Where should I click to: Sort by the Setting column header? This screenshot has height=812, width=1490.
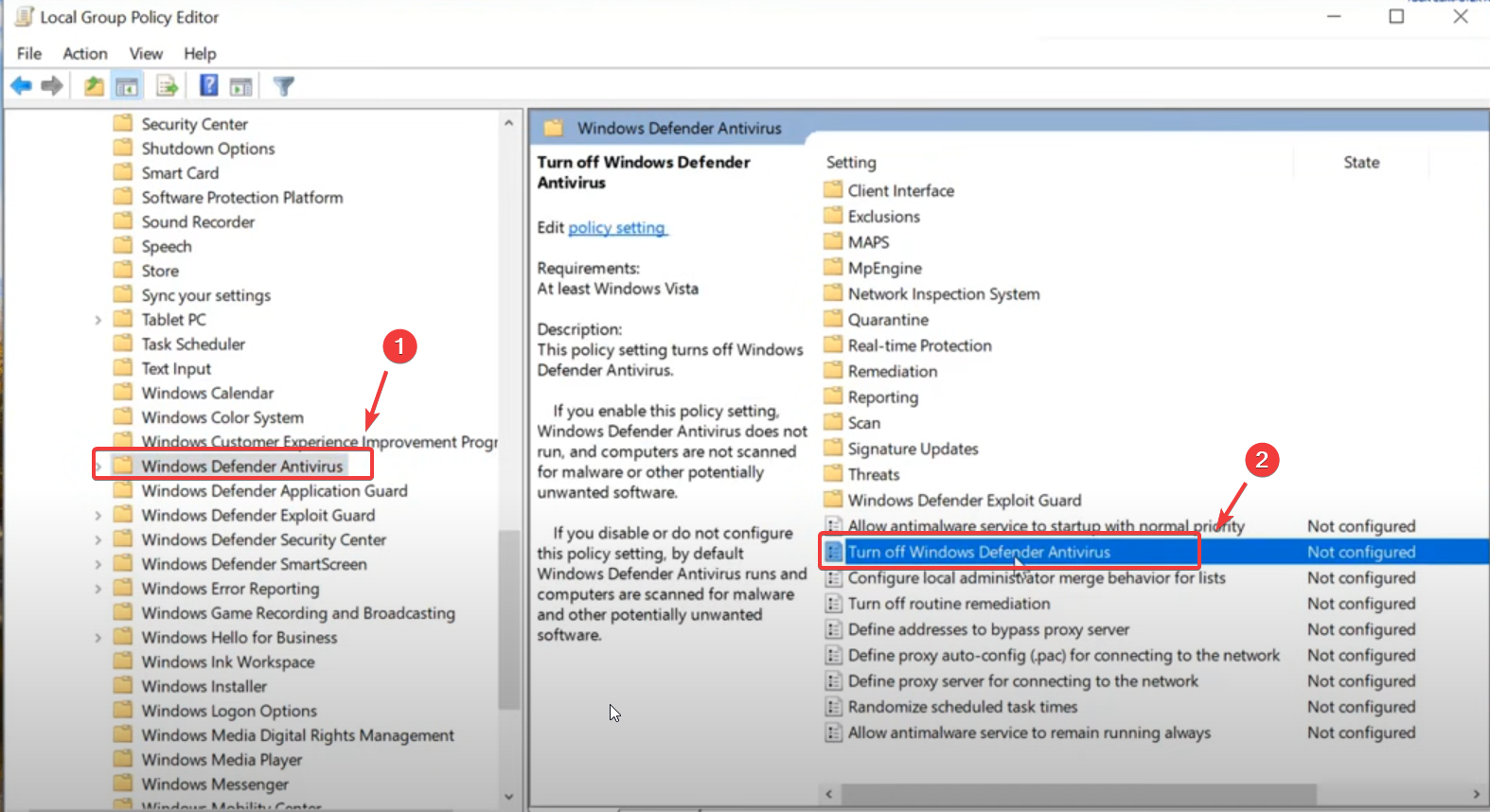point(851,162)
